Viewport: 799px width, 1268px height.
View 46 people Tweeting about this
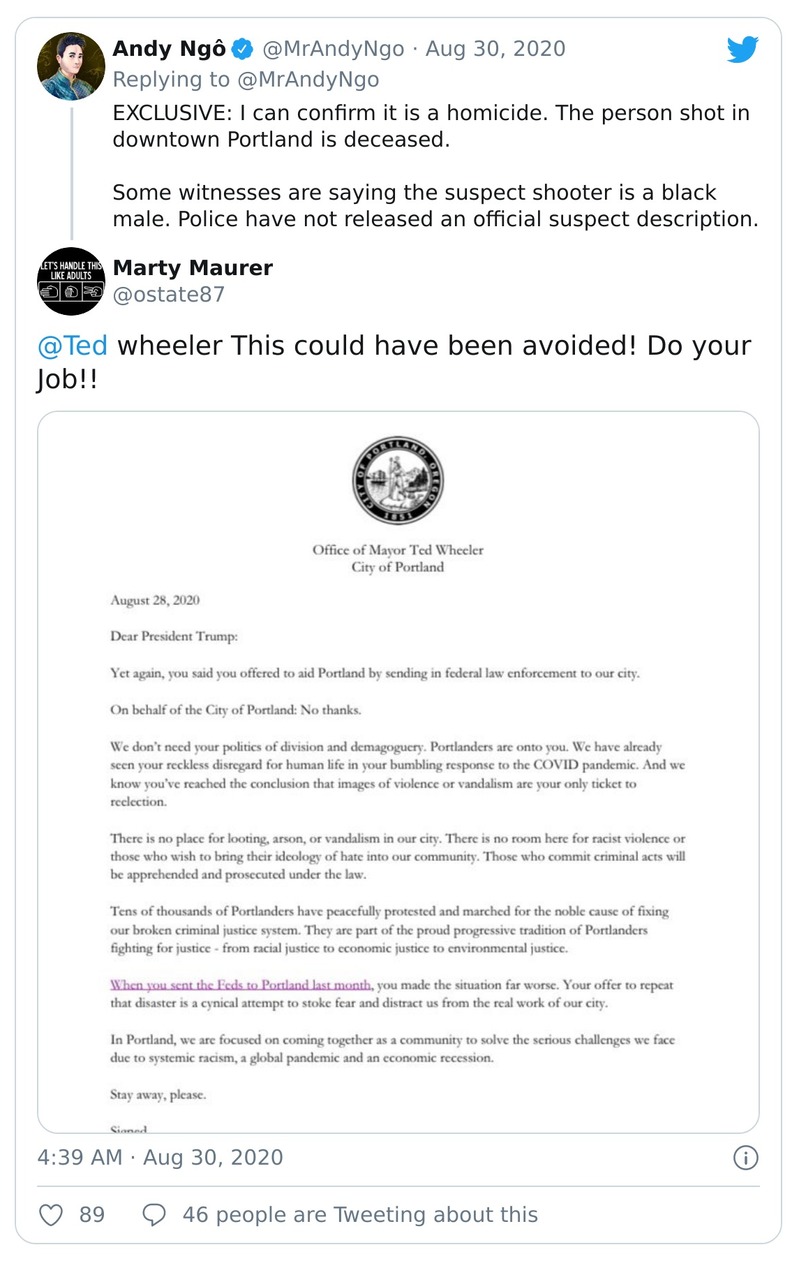360,1214
